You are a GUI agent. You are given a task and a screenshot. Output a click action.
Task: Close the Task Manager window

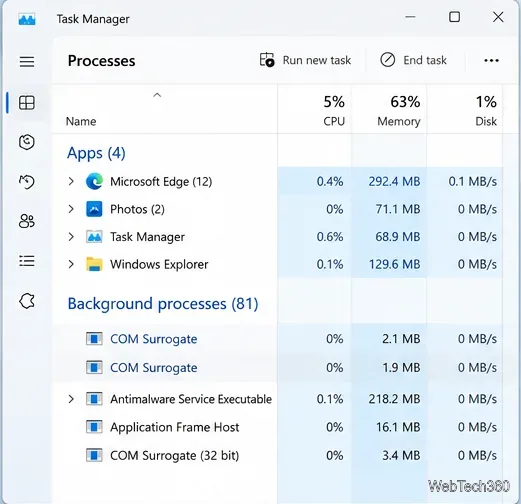[x=498, y=17]
